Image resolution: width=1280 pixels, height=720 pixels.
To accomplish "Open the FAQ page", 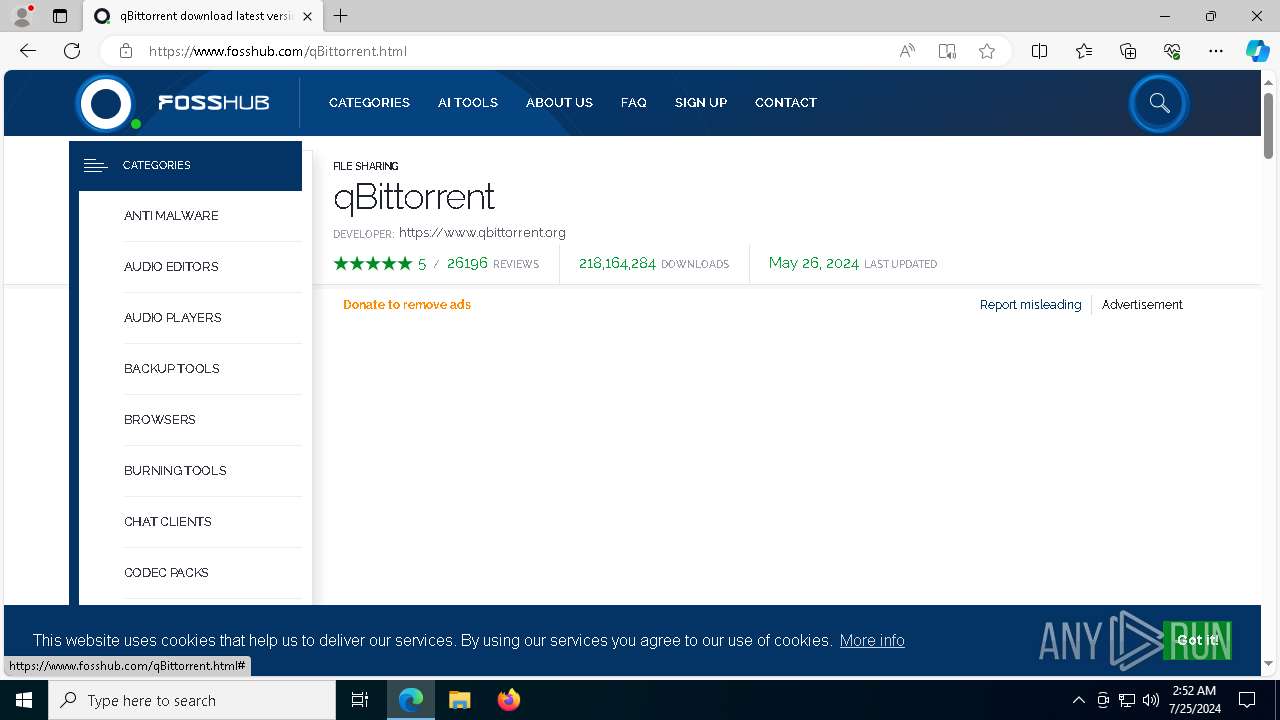I will (x=633, y=103).
